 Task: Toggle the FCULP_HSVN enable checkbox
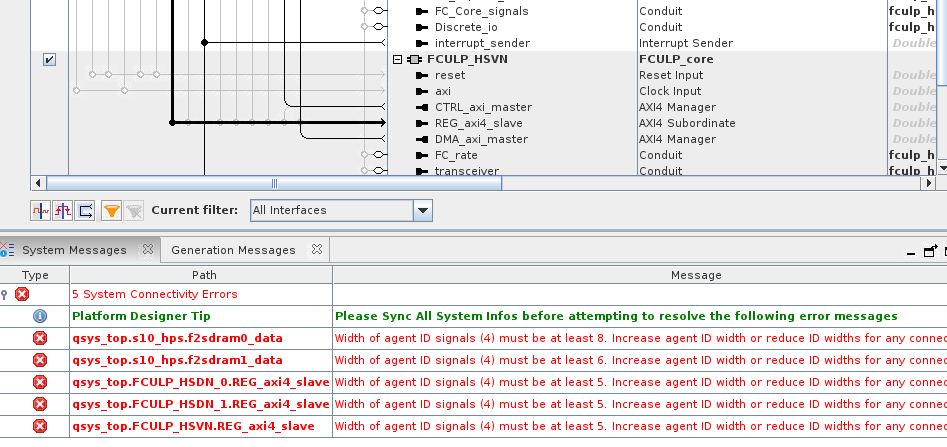49,59
